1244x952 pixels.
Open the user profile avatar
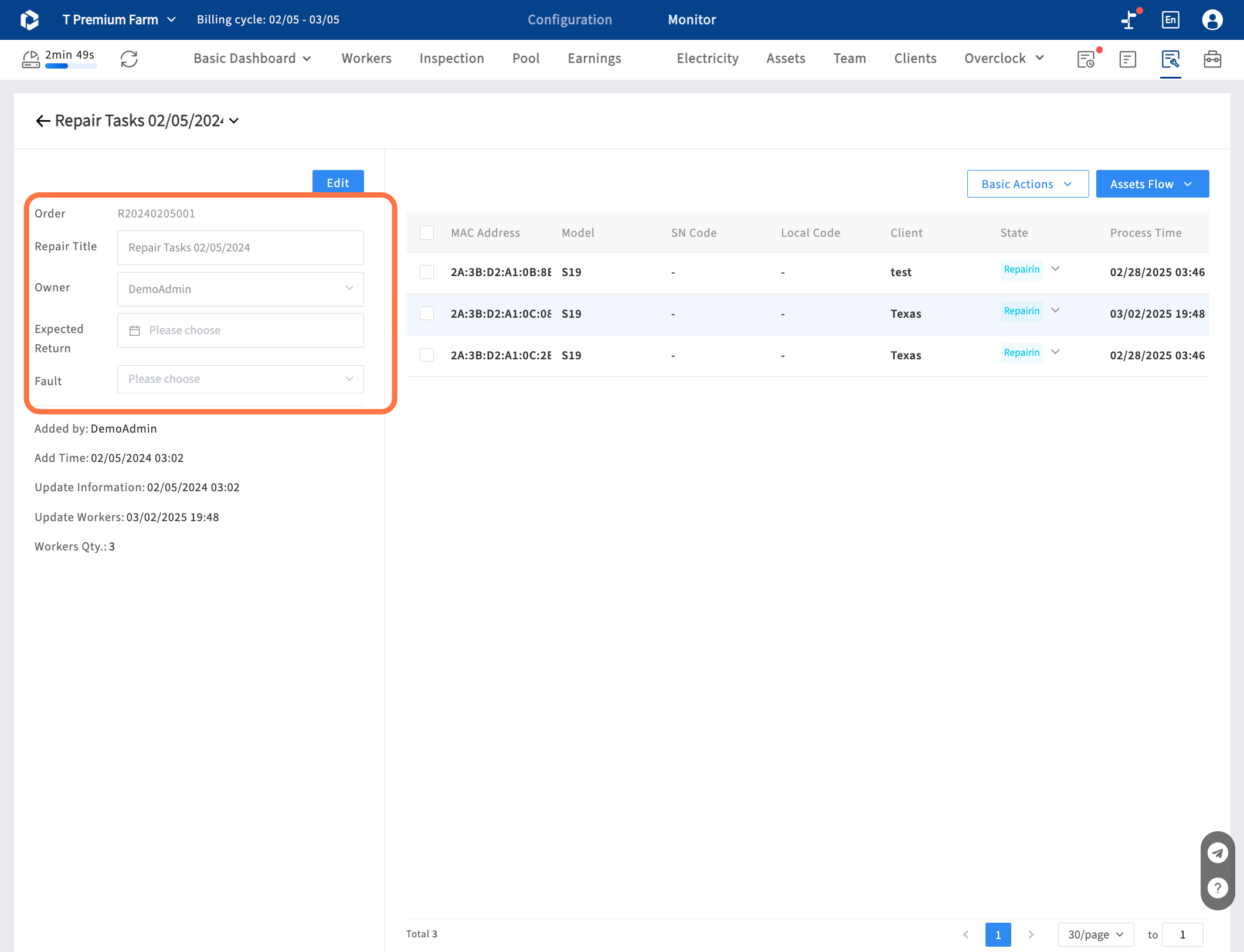(1212, 20)
